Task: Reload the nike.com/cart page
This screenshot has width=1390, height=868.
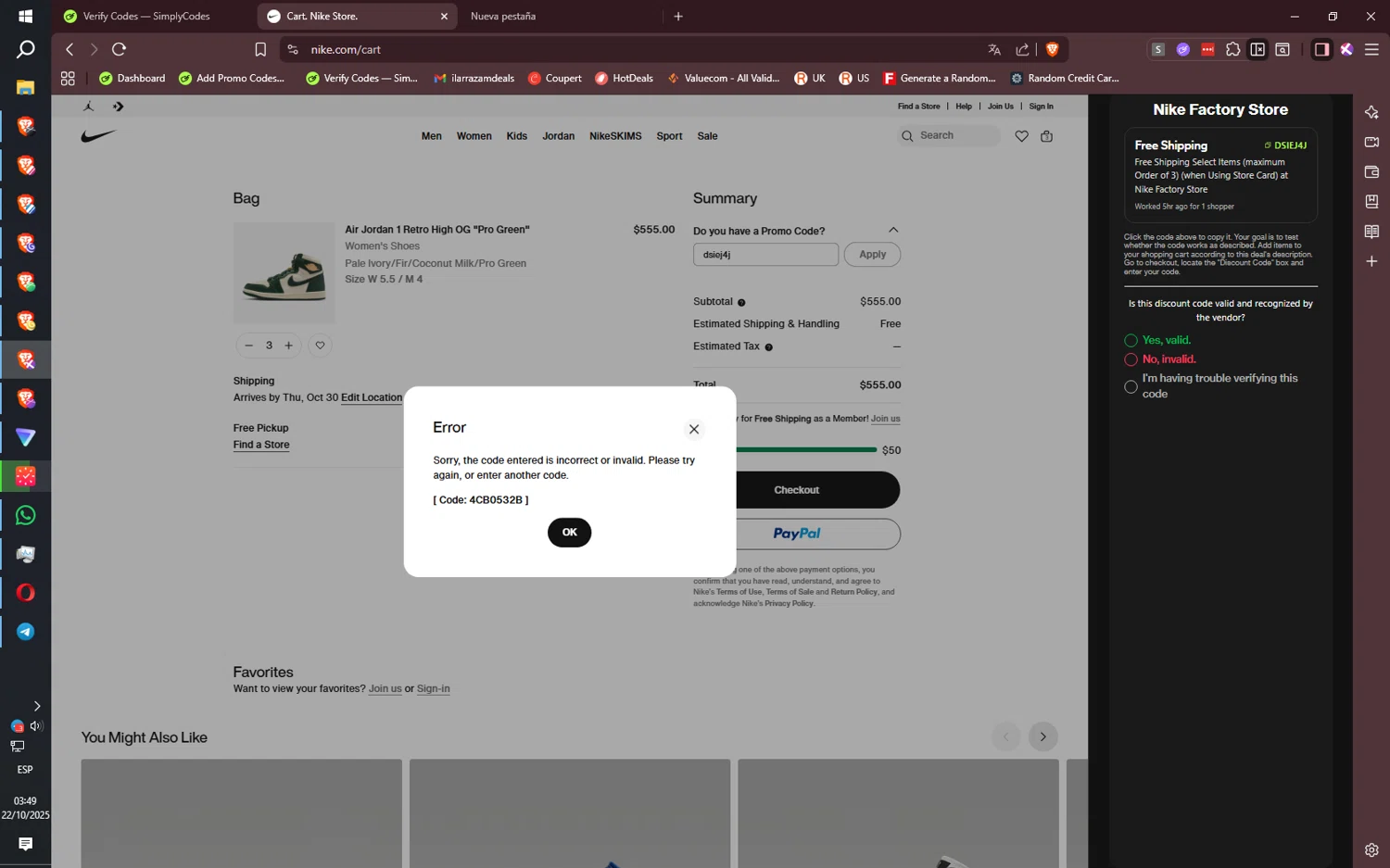Action: [x=119, y=49]
